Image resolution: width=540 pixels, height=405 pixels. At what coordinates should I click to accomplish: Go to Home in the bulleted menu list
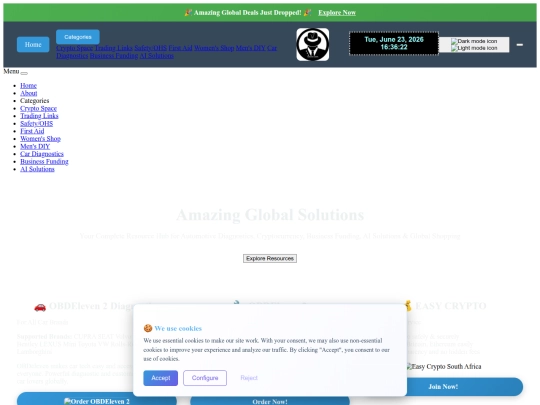coord(28,85)
